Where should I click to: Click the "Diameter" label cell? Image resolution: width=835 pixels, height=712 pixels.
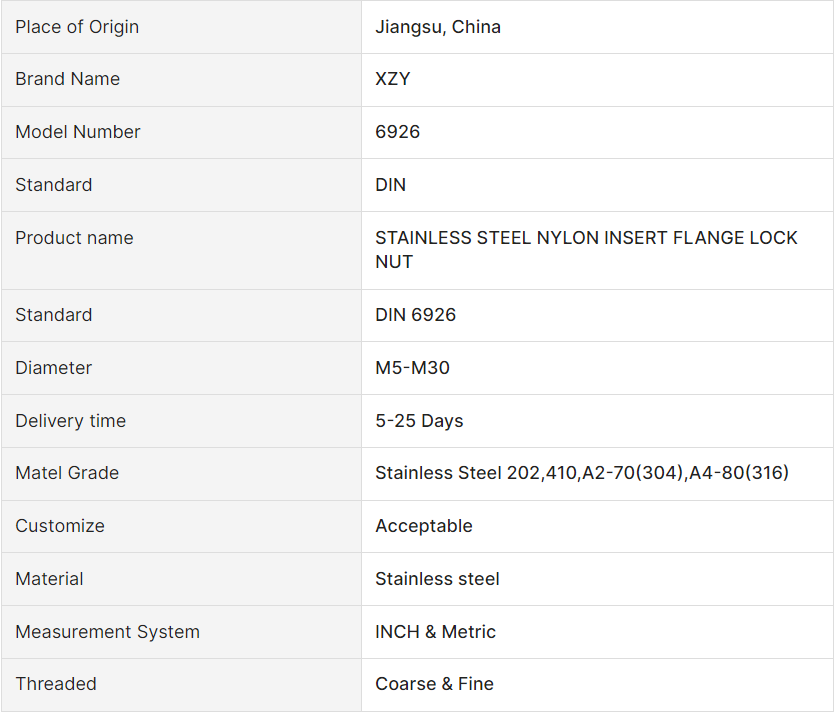tap(53, 368)
